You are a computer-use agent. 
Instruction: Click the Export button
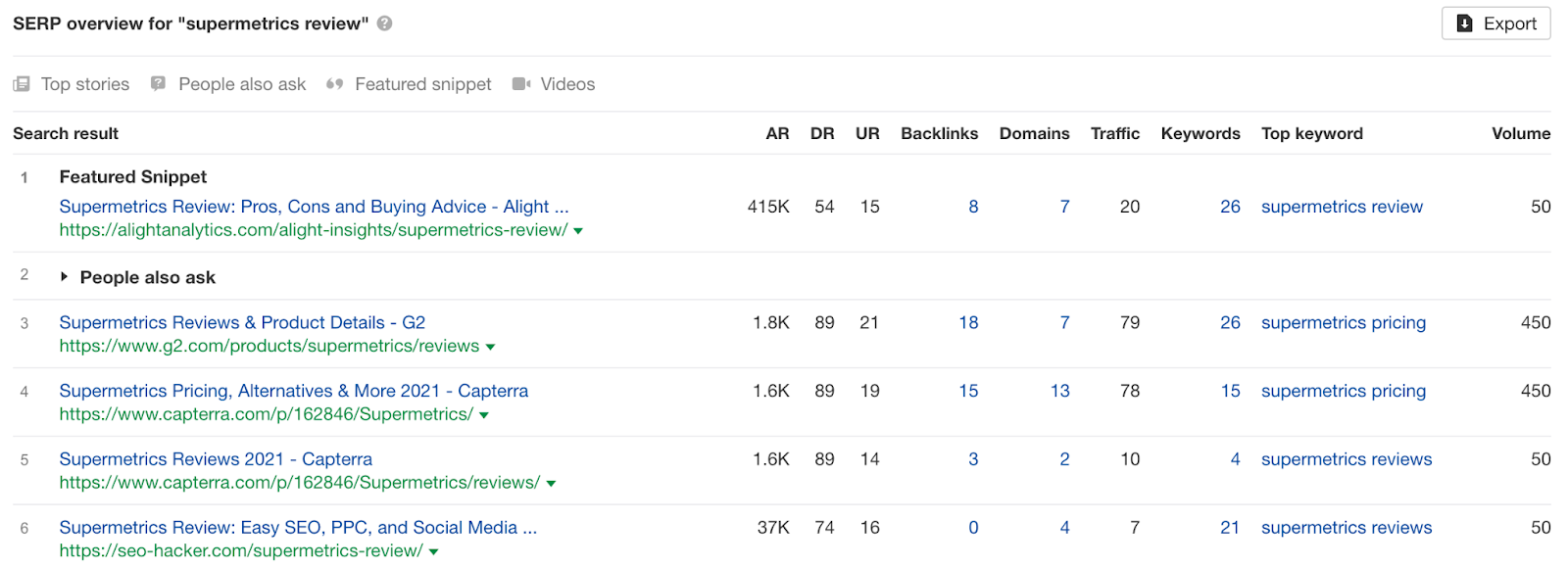(x=1495, y=24)
